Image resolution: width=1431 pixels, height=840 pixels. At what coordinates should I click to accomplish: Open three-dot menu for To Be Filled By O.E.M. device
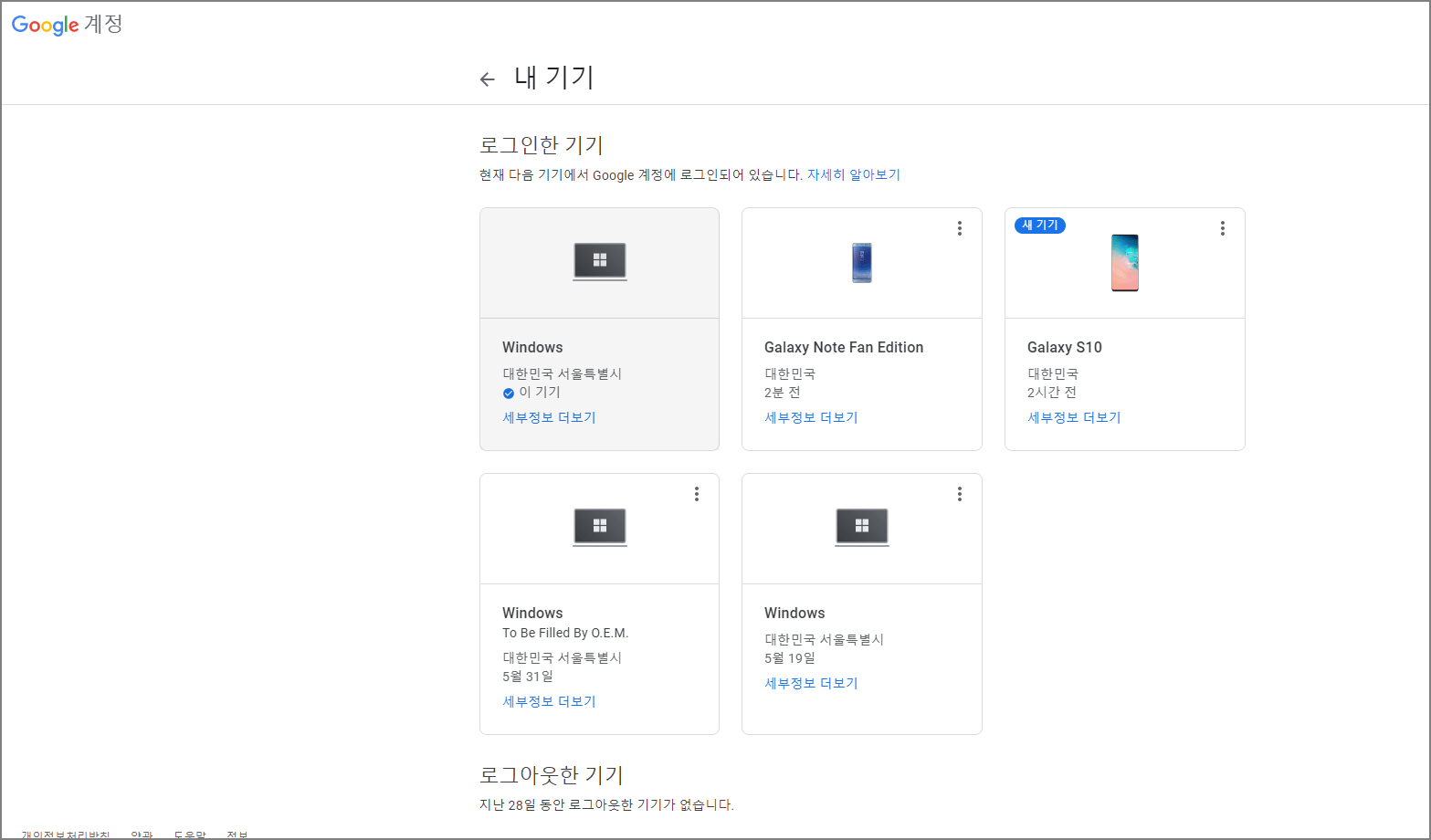click(696, 494)
